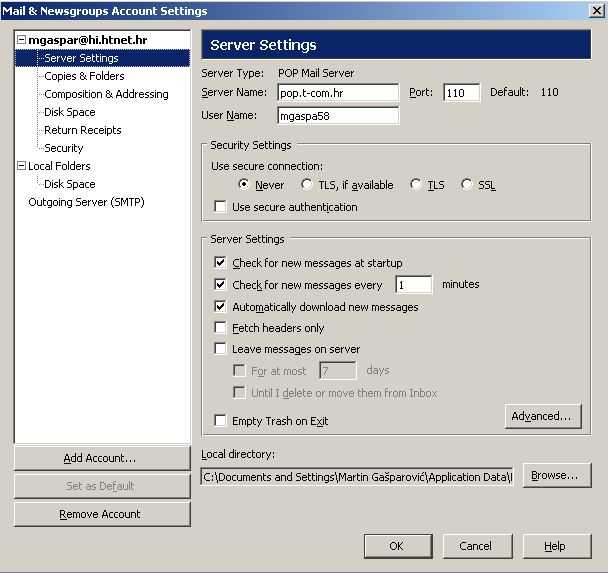Enable Use secure authentication checkbox
The image size is (608, 573).
pyautogui.click(x=220, y=207)
